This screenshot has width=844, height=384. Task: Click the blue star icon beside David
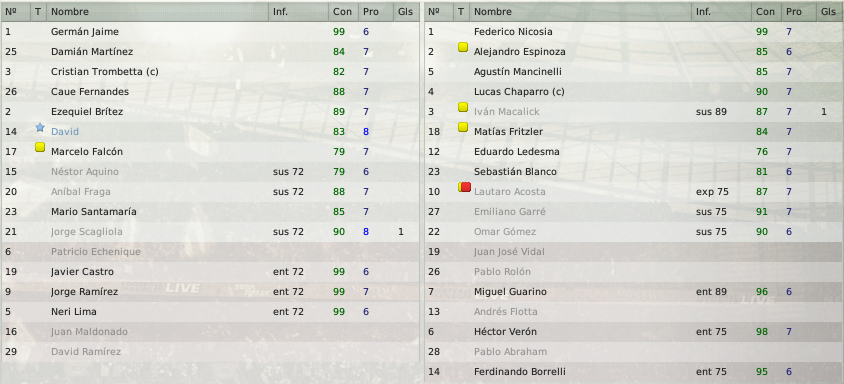(x=39, y=128)
